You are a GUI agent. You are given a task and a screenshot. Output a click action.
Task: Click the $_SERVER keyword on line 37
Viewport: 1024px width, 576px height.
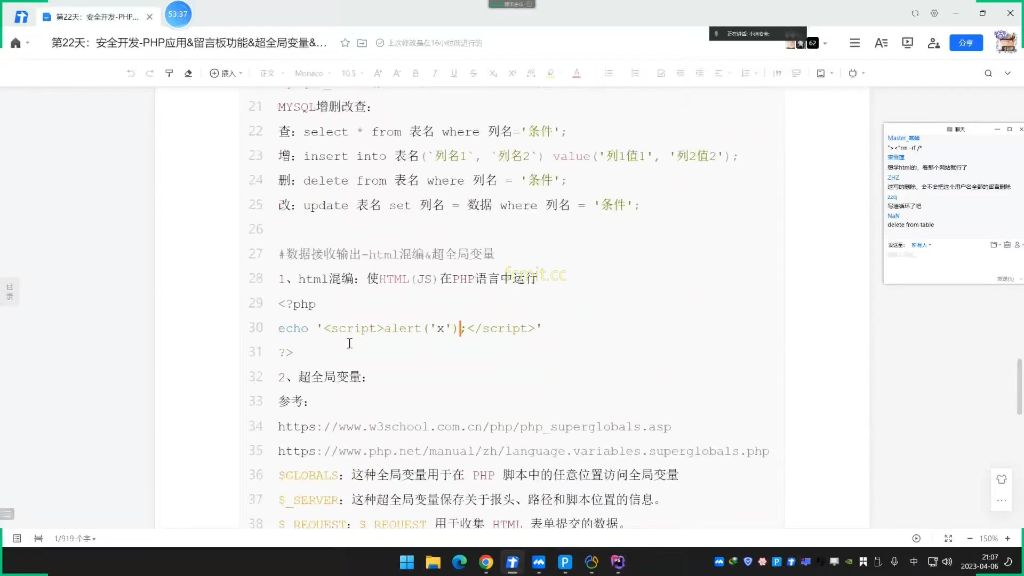coord(308,500)
